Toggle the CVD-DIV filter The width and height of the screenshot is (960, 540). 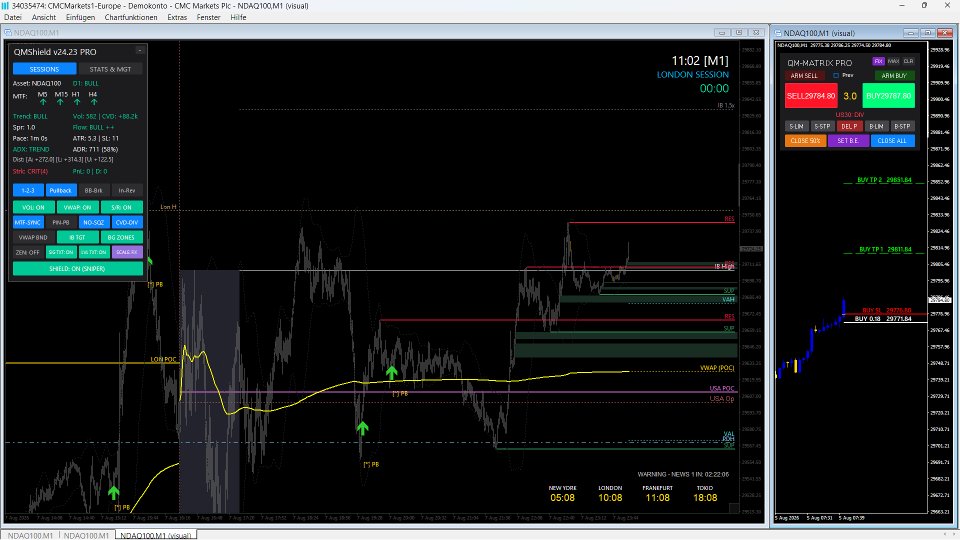127,222
